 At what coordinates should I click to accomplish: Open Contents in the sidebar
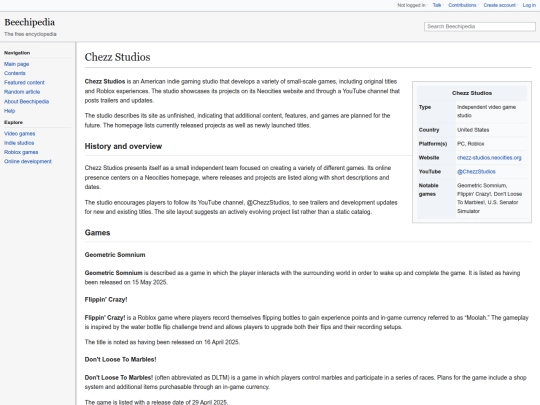15,73
